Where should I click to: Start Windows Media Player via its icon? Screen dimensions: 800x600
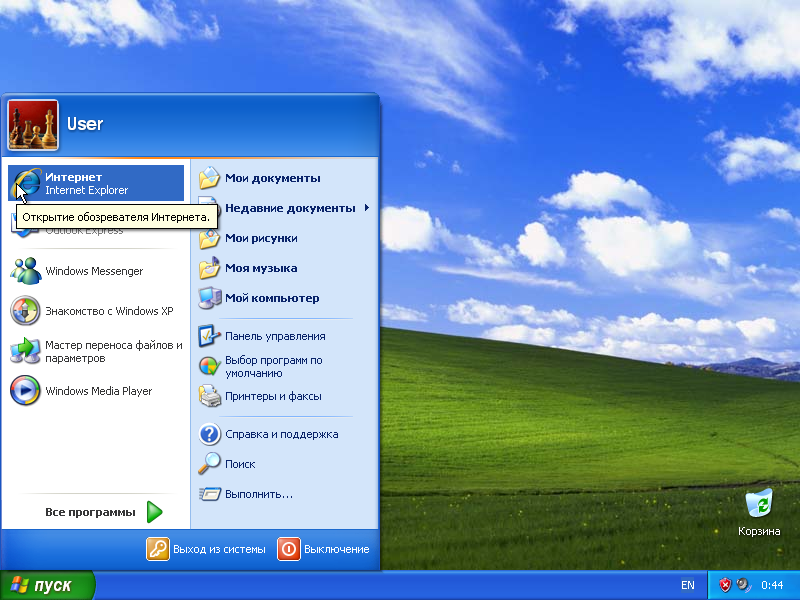pos(26,391)
